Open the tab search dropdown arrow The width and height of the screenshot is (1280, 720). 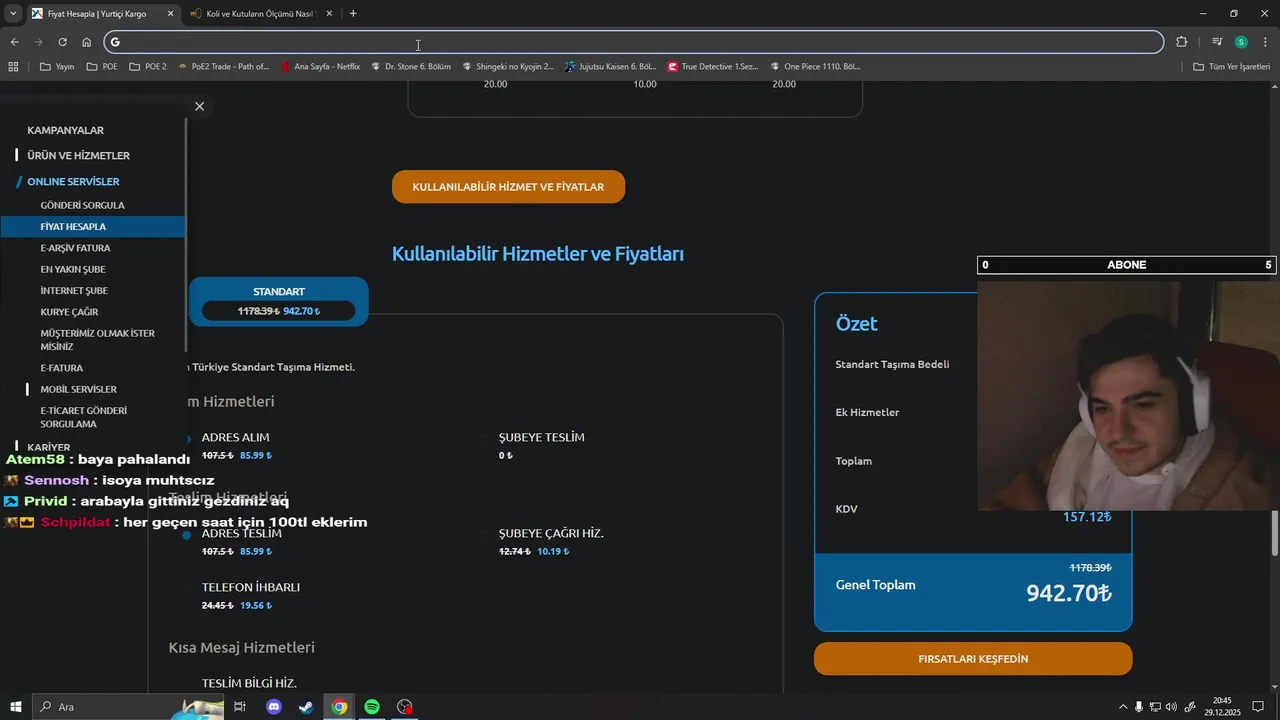pos(13,14)
